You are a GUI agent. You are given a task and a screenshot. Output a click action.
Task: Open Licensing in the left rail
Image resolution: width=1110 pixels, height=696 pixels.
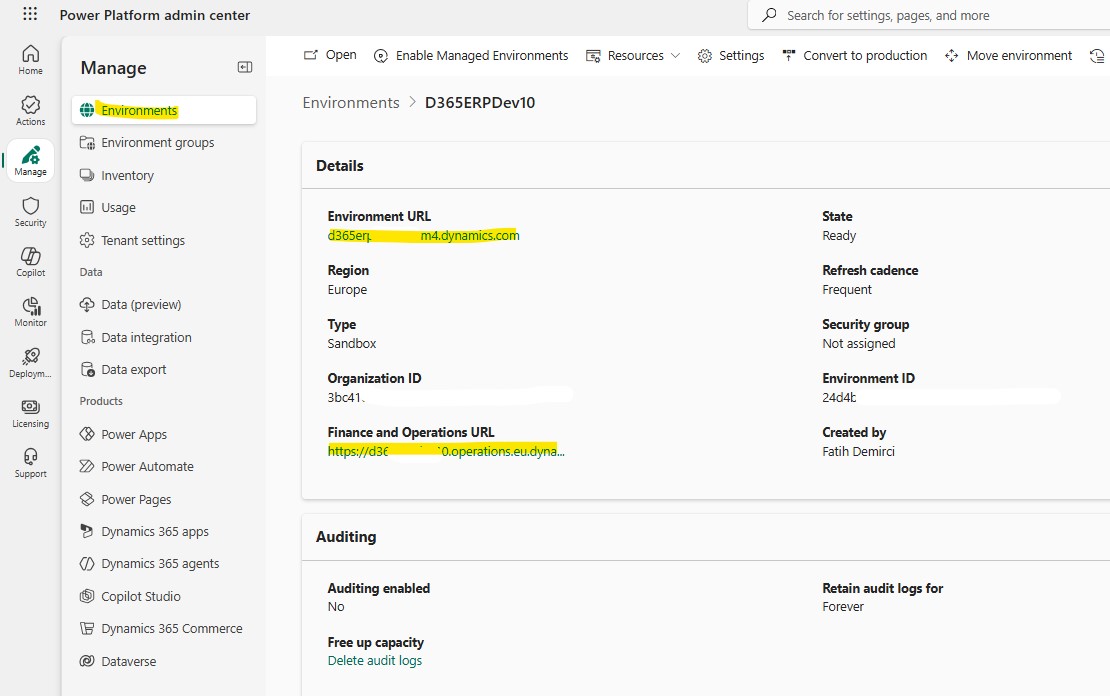[x=30, y=413]
